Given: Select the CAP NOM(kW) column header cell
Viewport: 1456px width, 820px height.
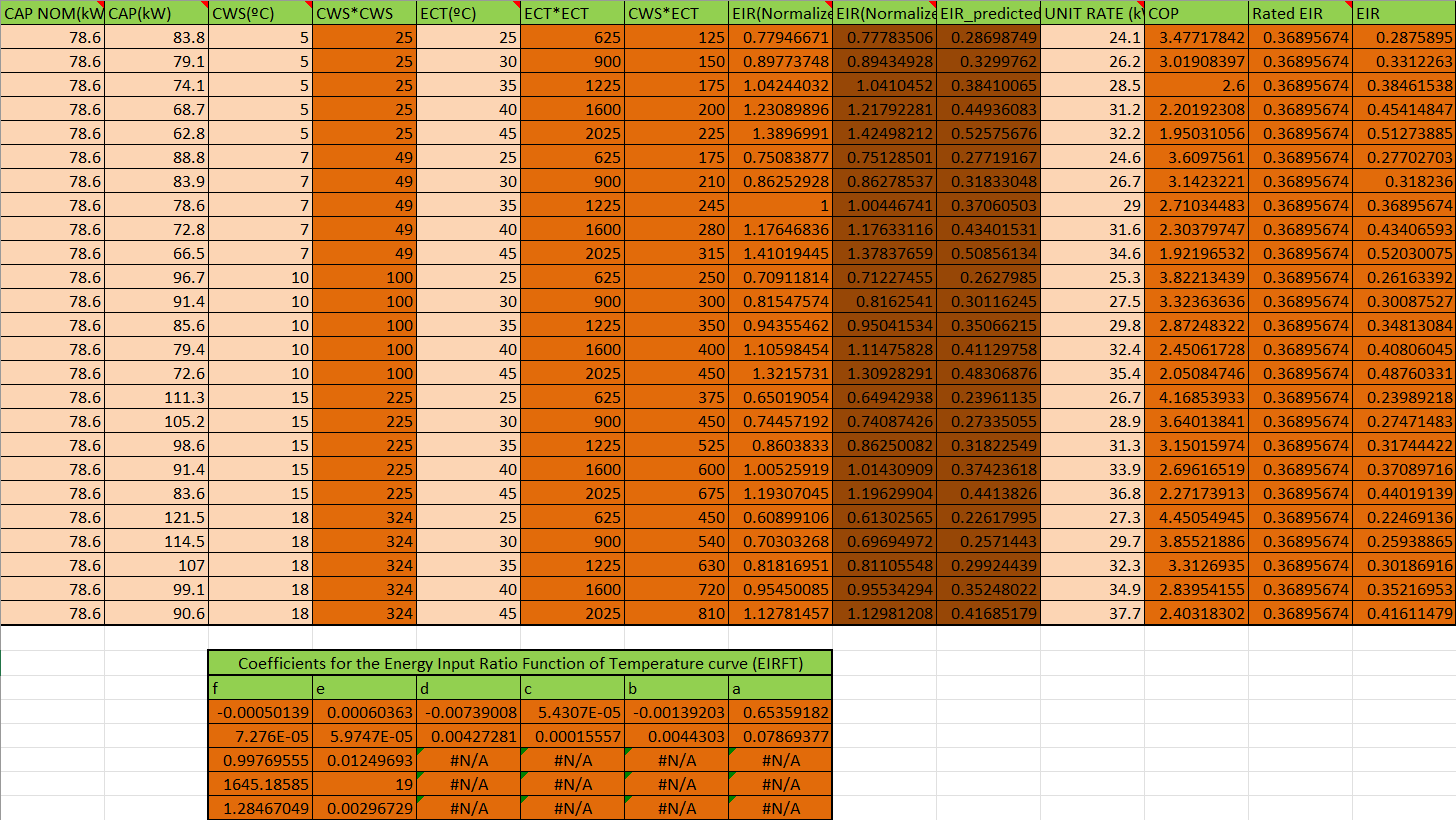Looking at the screenshot, I should pos(52,14).
